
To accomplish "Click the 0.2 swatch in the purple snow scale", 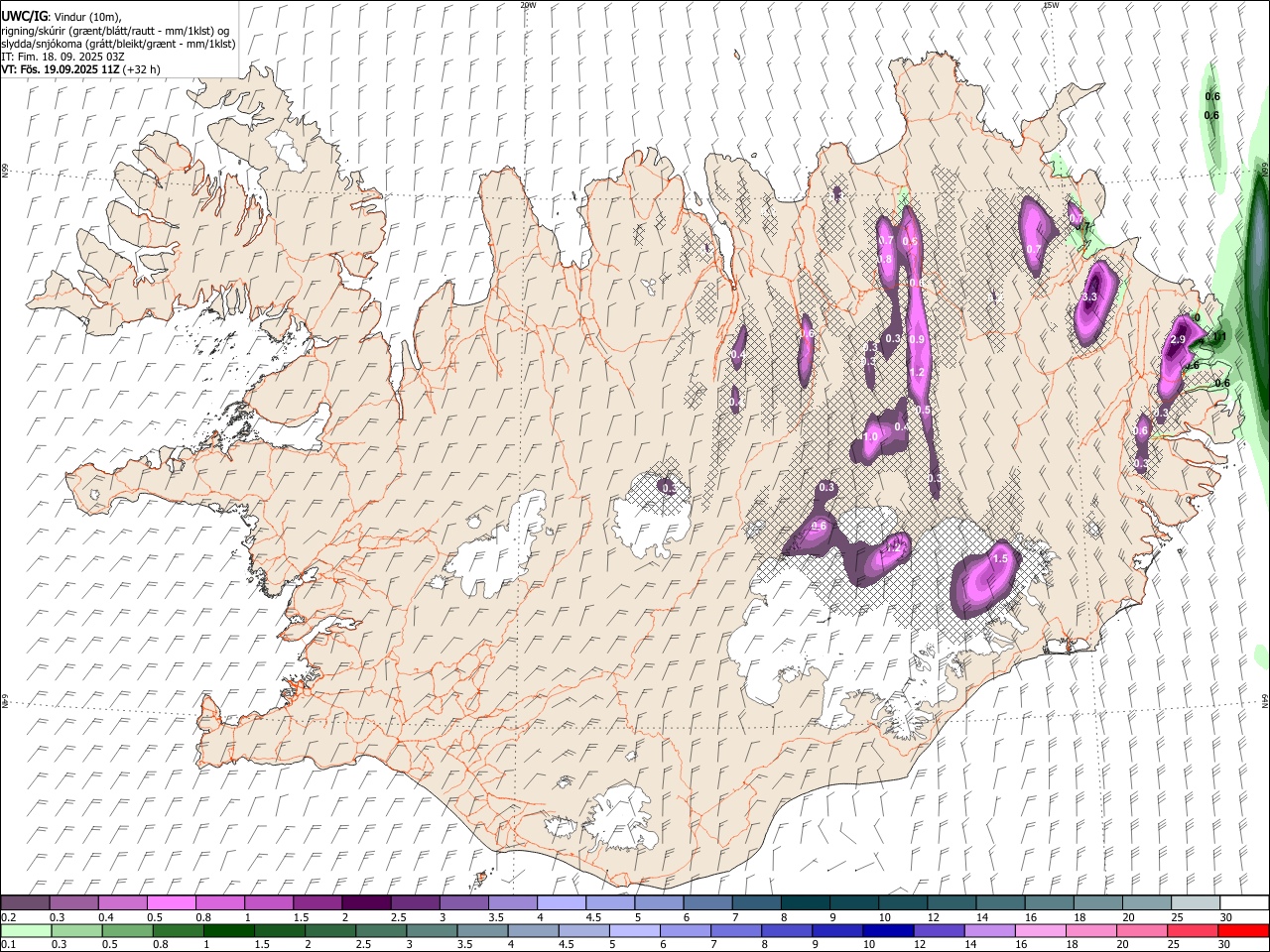I will click(x=25, y=903).
